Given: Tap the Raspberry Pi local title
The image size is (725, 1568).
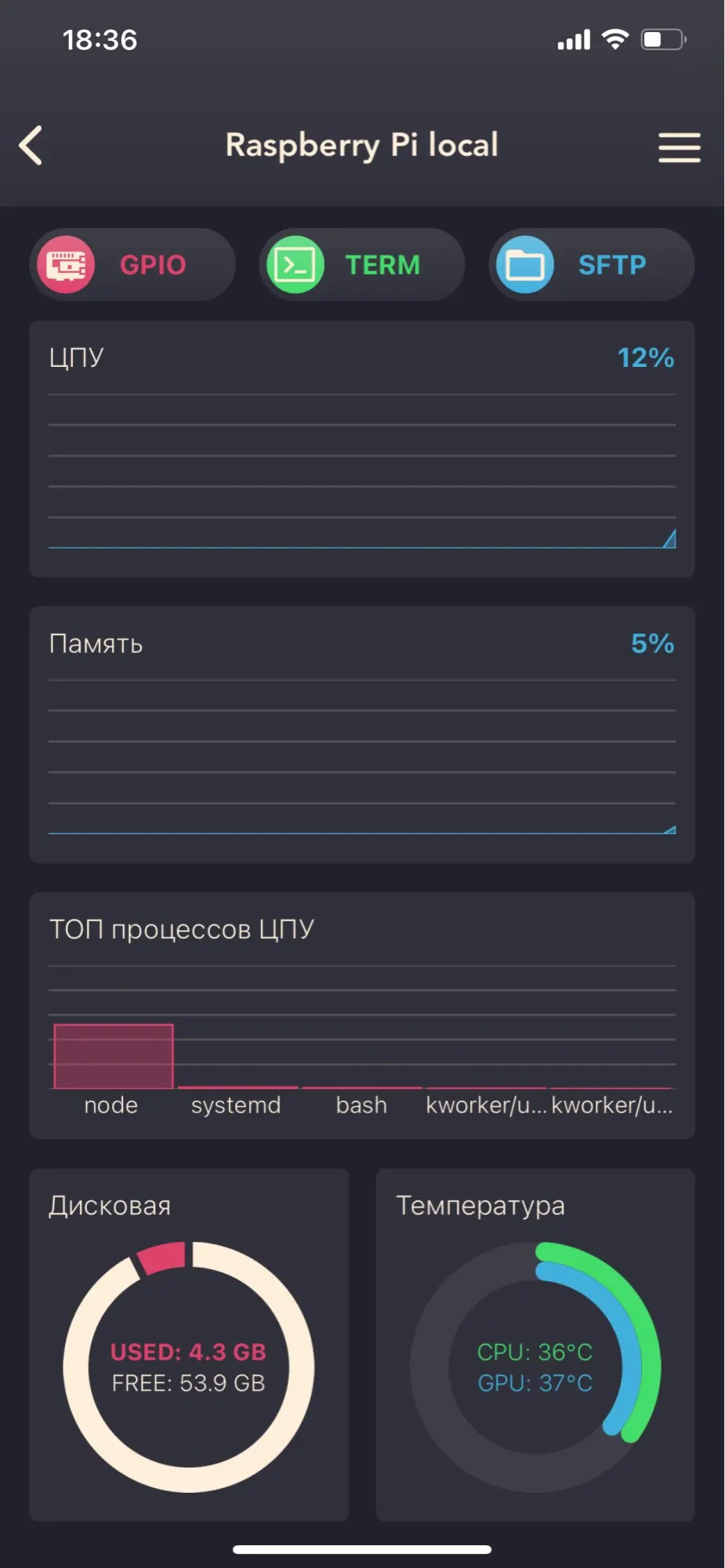Looking at the screenshot, I should 361,146.
